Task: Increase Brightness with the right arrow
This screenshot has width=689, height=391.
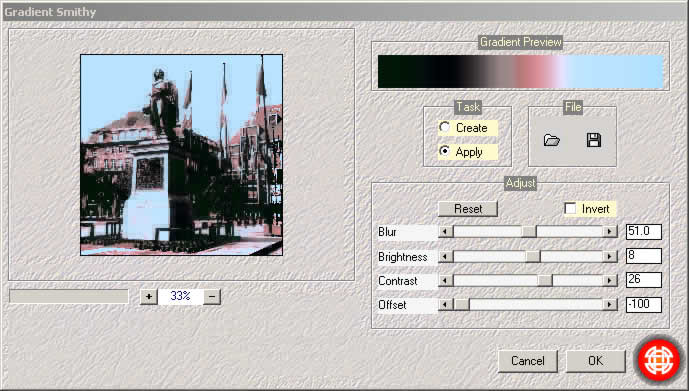Action: [610, 256]
